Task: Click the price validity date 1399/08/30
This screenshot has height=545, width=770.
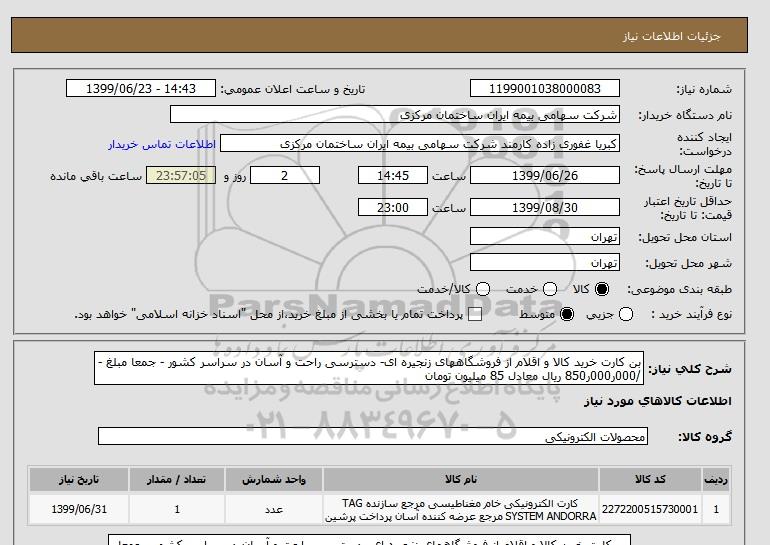Action: pyautogui.click(x=545, y=207)
